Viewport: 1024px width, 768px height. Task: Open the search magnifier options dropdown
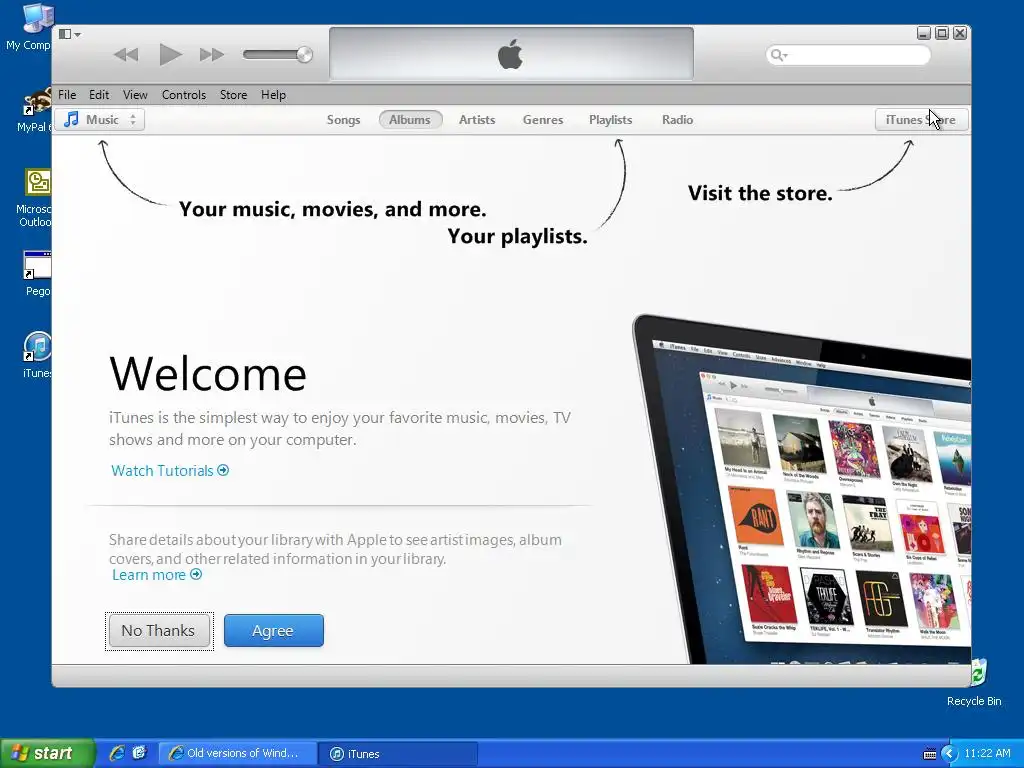point(779,55)
